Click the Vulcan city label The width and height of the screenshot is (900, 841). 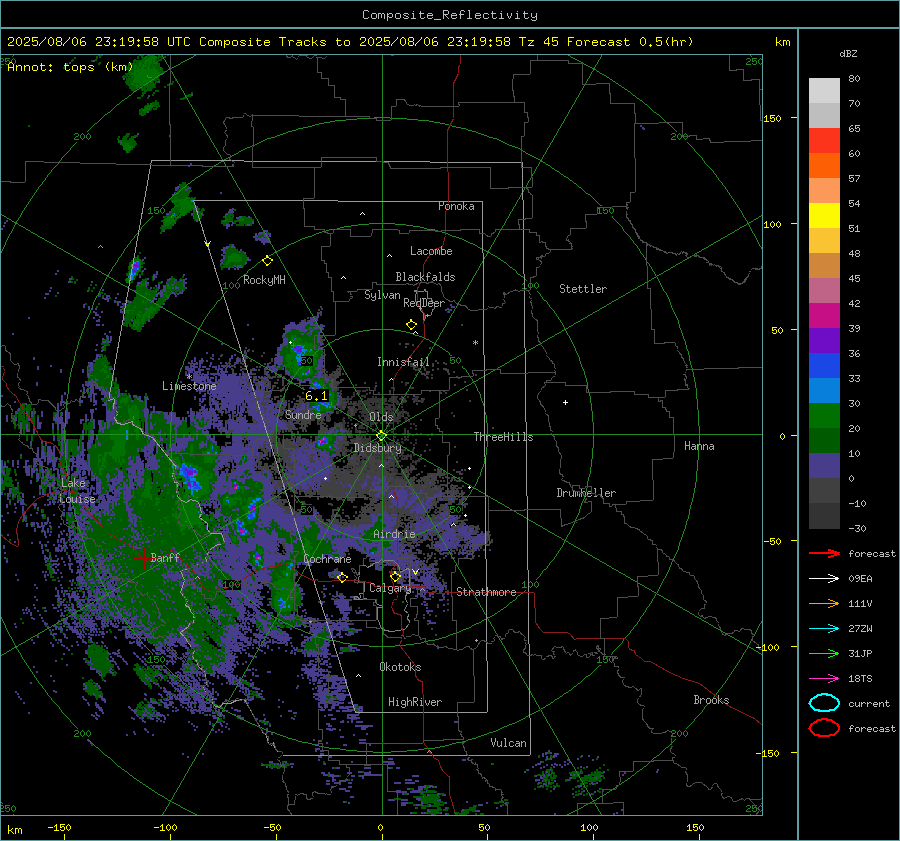508,743
